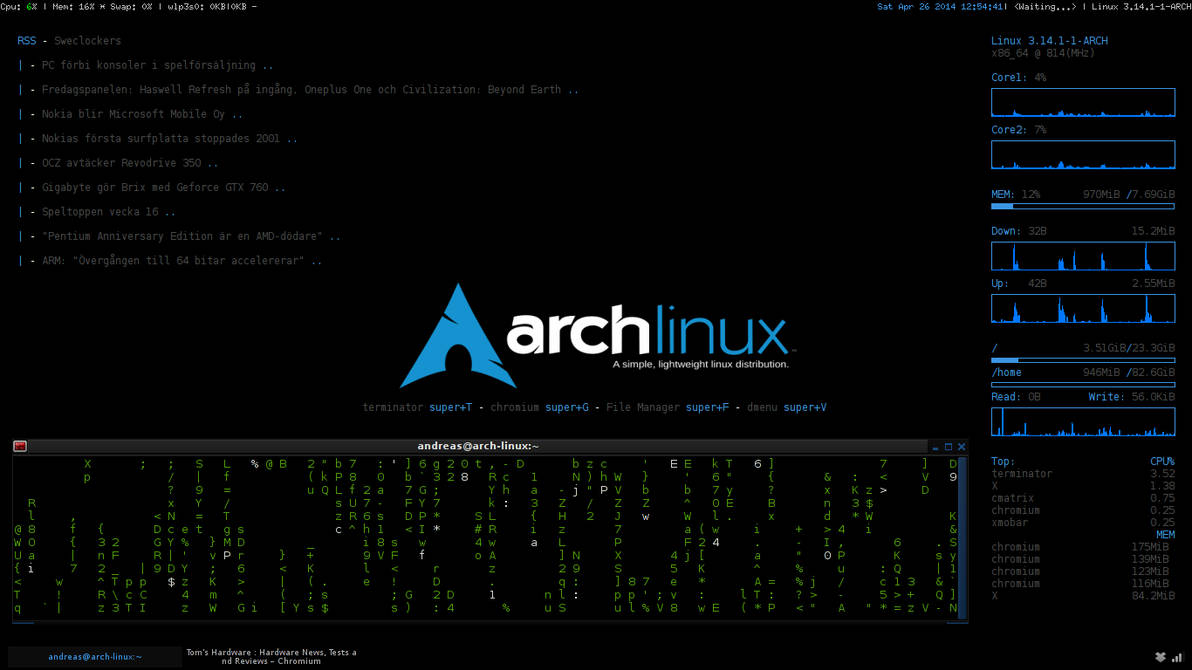Select the Core2 CPU usage graph

click(1083, 154)
